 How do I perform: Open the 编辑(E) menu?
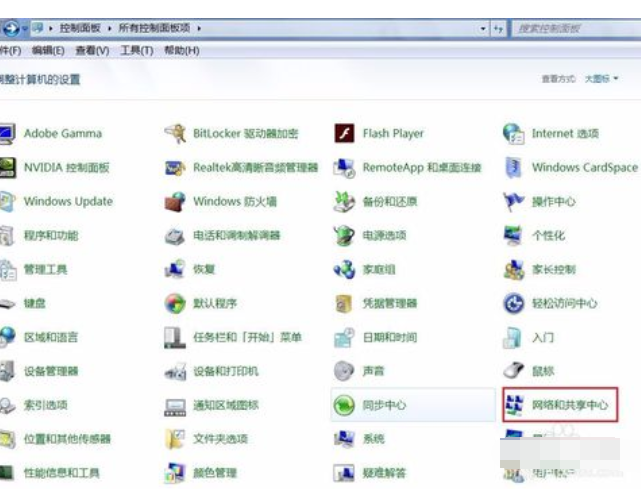(48, 51)
